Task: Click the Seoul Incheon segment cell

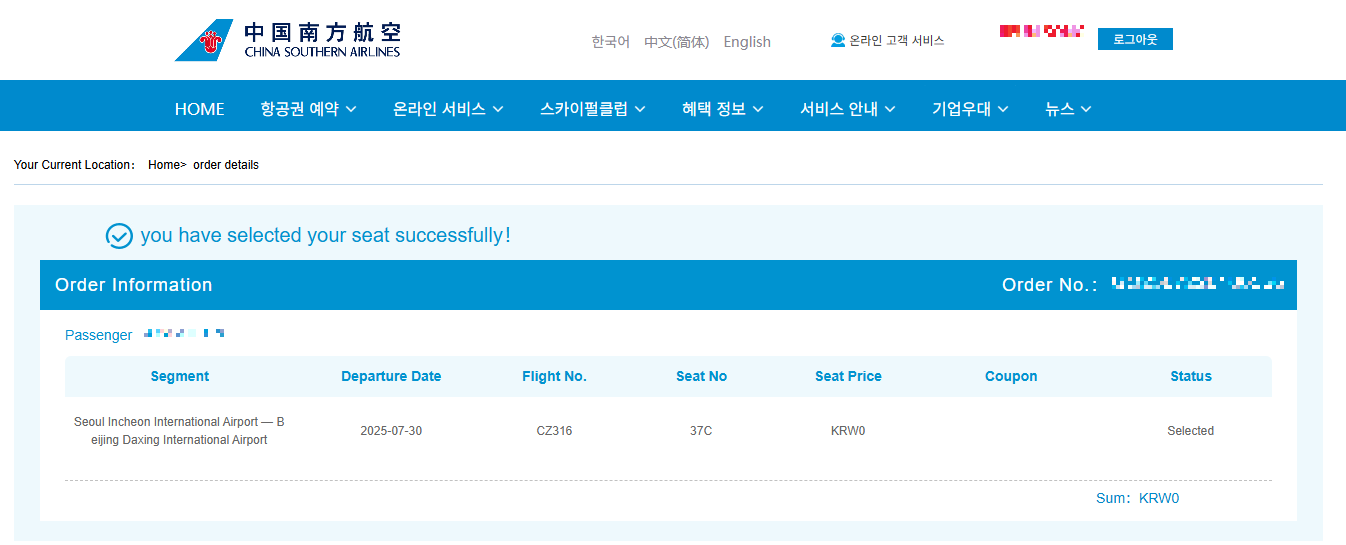Action: click(179, 431)
